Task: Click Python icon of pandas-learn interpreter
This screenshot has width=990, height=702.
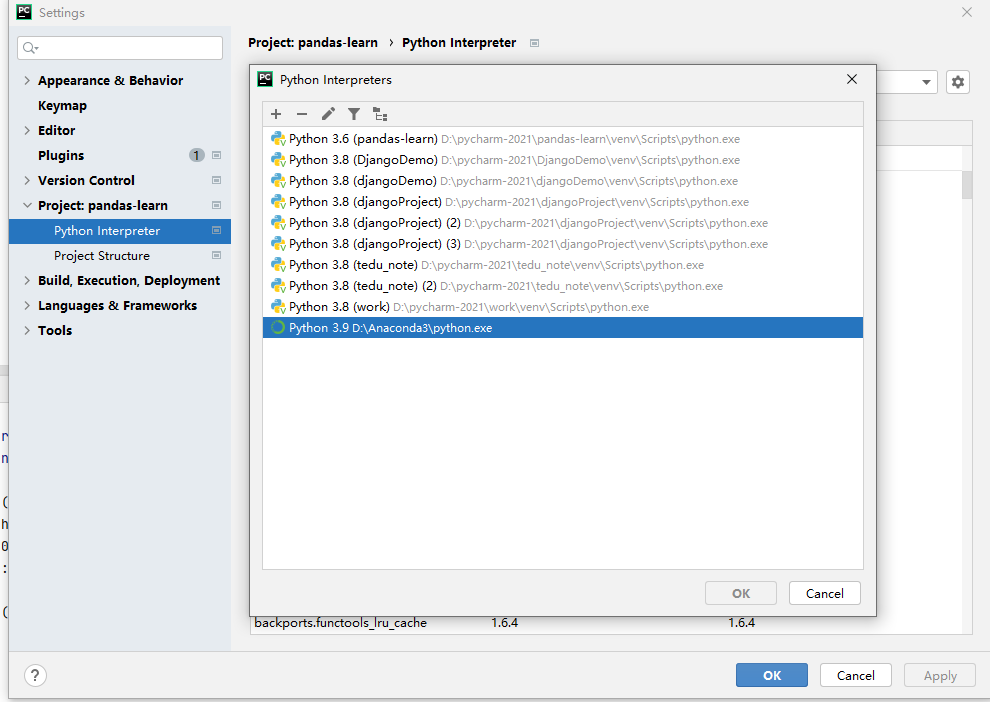Action: pyautogui.click(x=278, y=139)
